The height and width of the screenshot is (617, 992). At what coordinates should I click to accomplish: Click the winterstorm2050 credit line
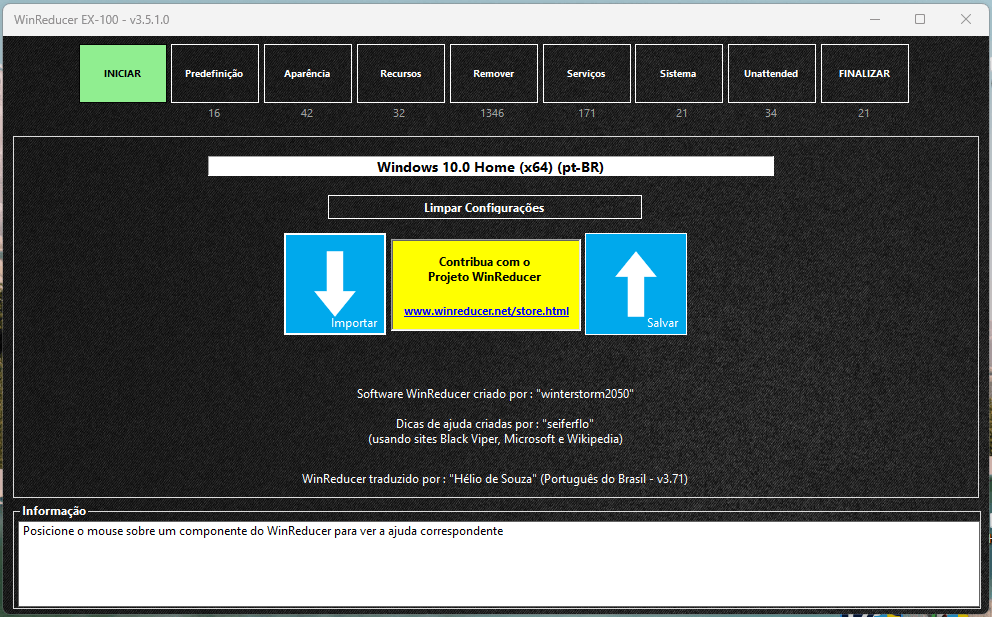click(495, 394)
